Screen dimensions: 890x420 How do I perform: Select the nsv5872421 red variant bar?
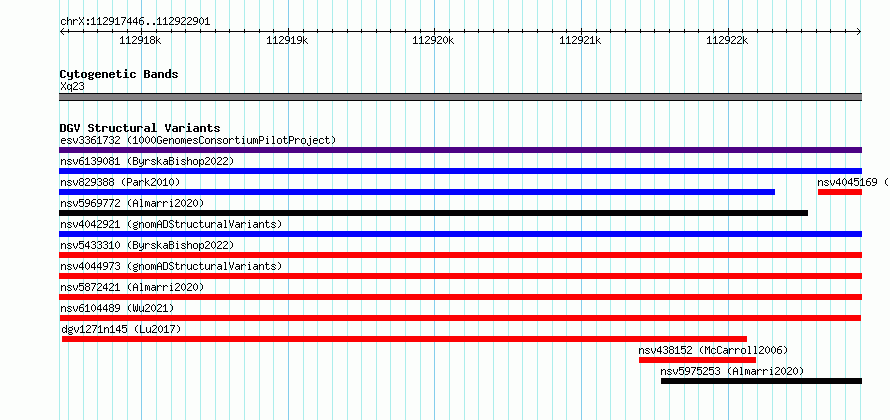460,297
